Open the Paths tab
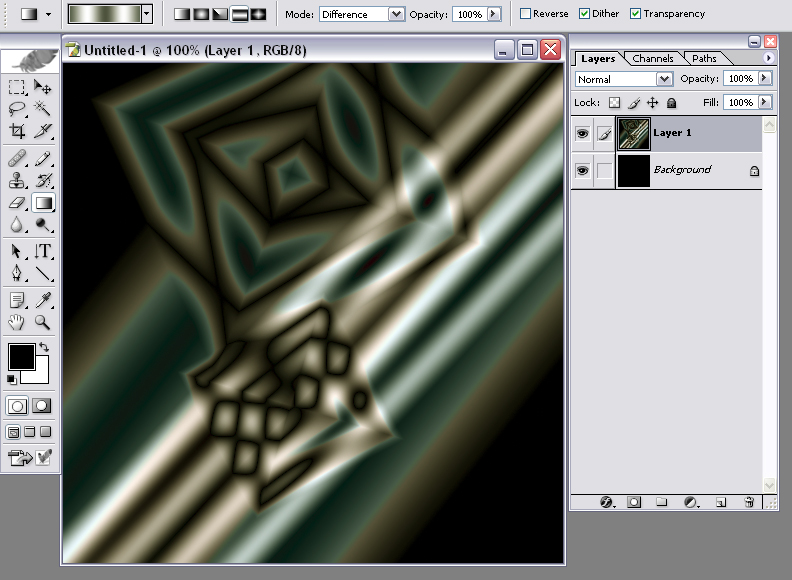This screenshot has height=580, width=792. click(x=704, y=59)
